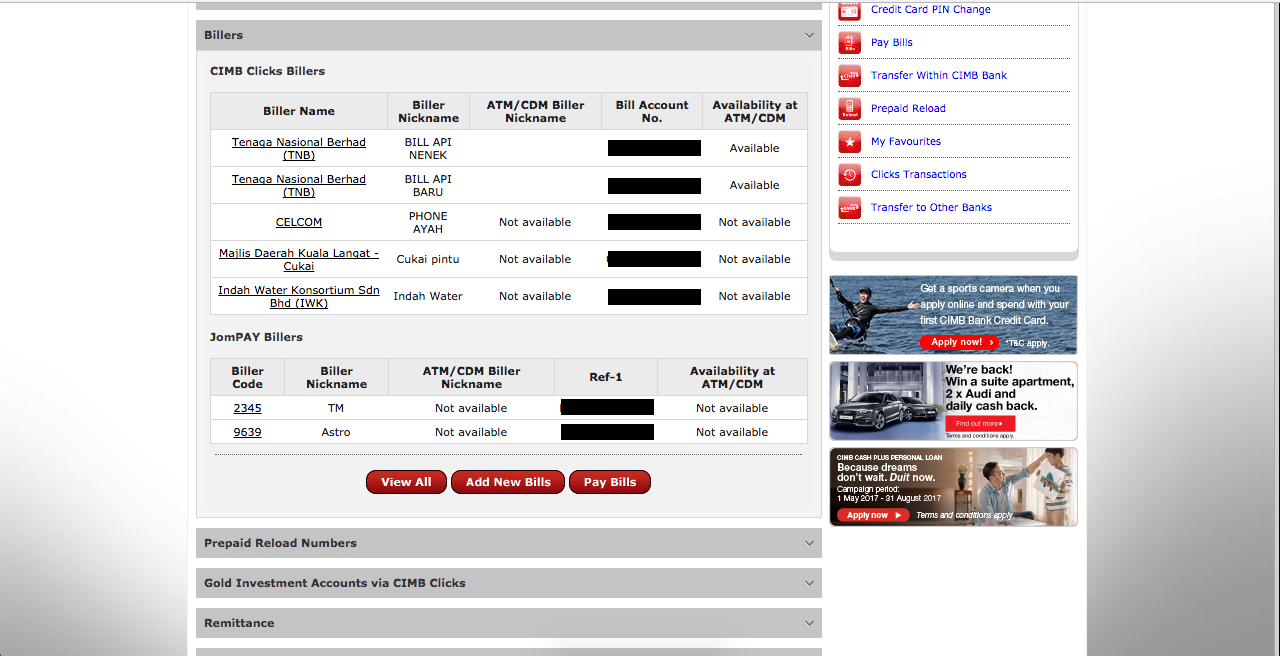Open the sports camera credit card banner
This screenshot has width=1280, height=656.
coord(953,315)
